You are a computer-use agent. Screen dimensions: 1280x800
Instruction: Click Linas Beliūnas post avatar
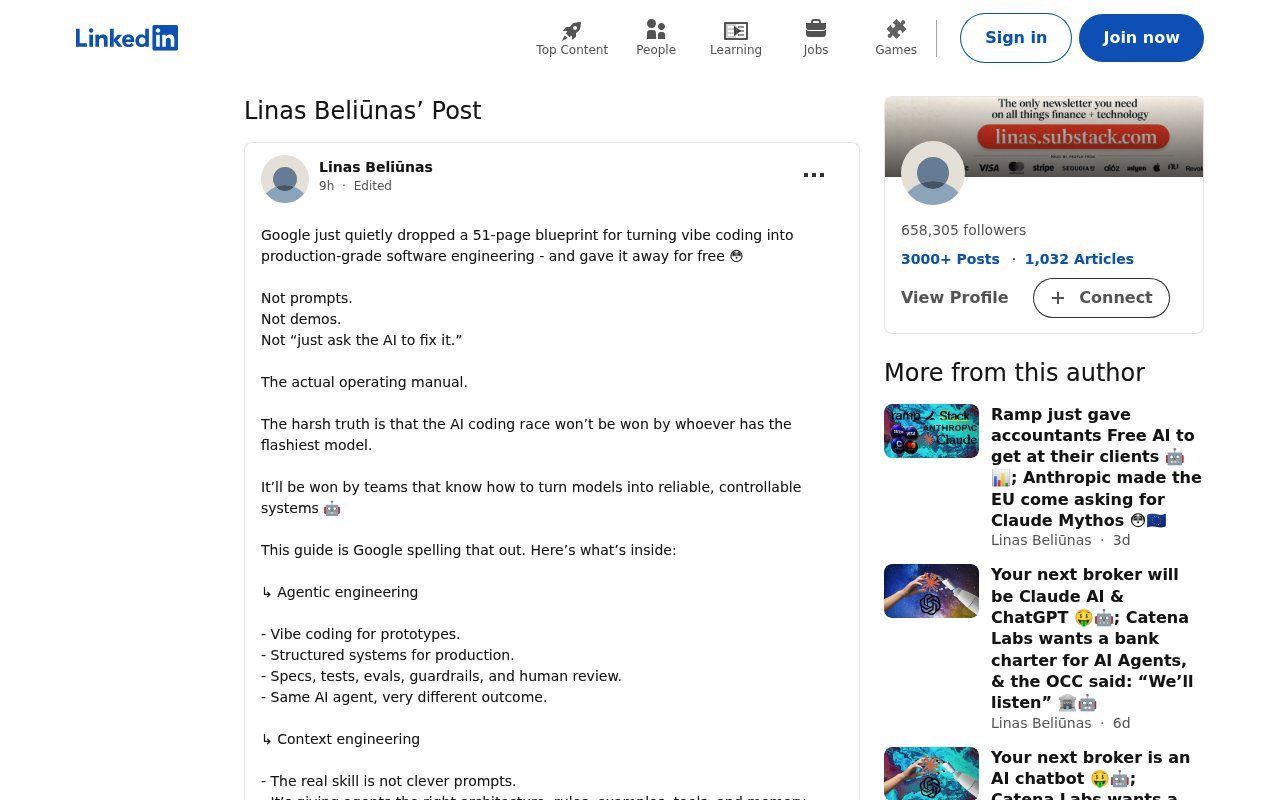(x=285, y=179)
